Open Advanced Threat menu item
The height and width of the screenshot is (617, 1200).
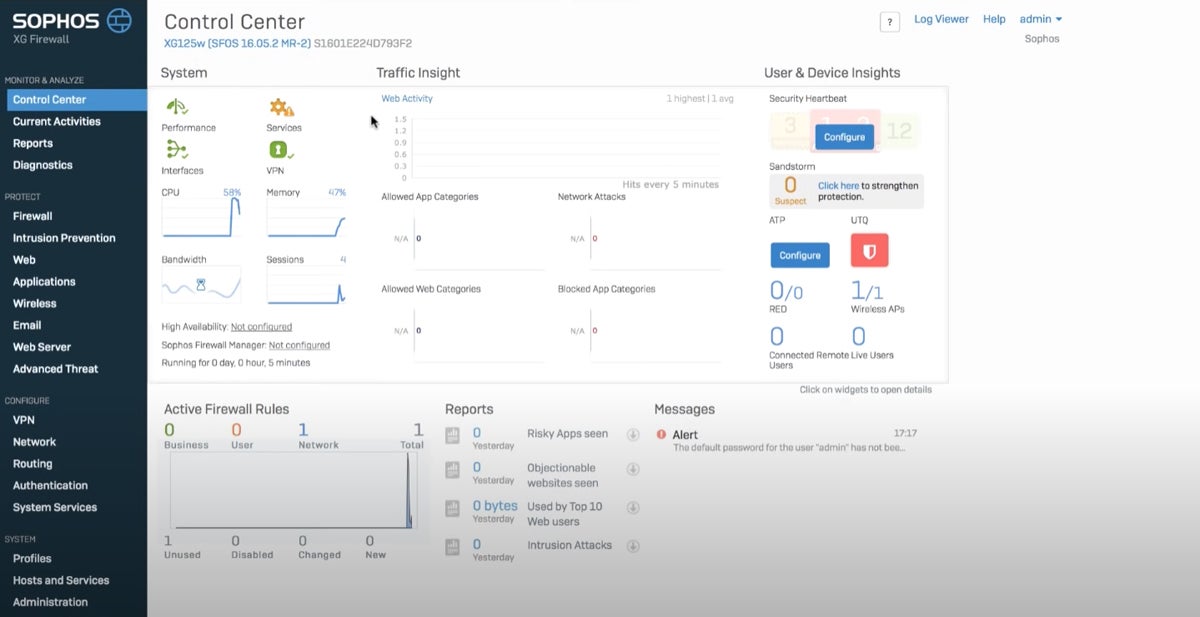click(55, 369)
